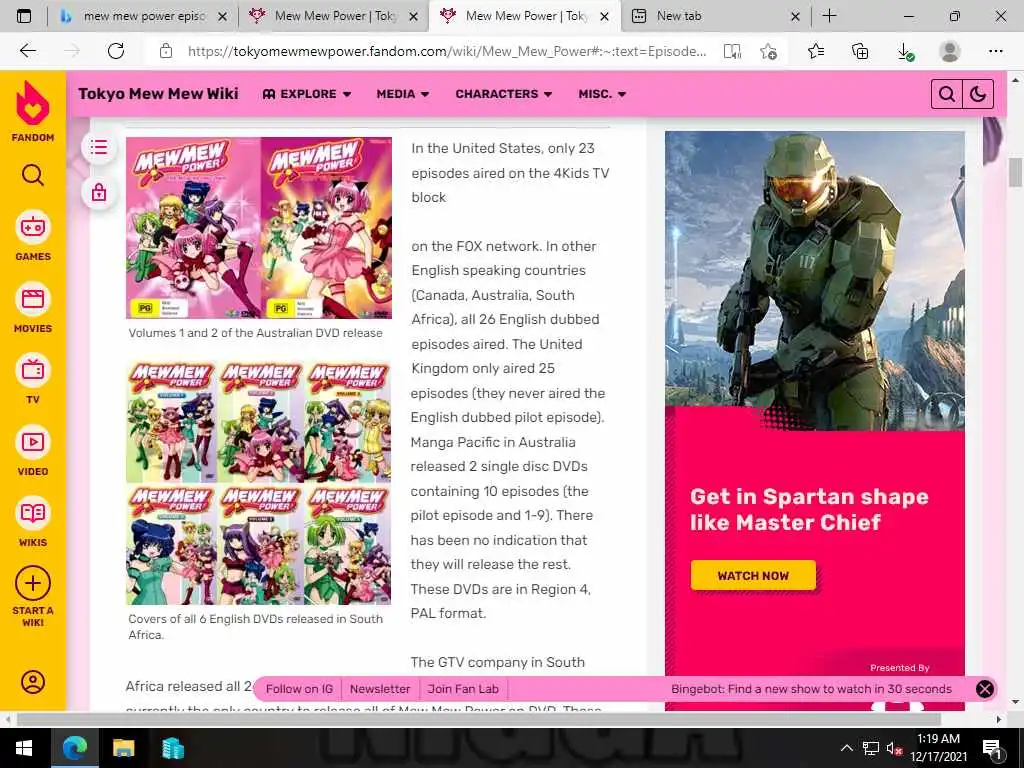The width and height of the screenshot is (1024, 768).
Task: Add this page to favorites
Action: click(x=768, y=51)
